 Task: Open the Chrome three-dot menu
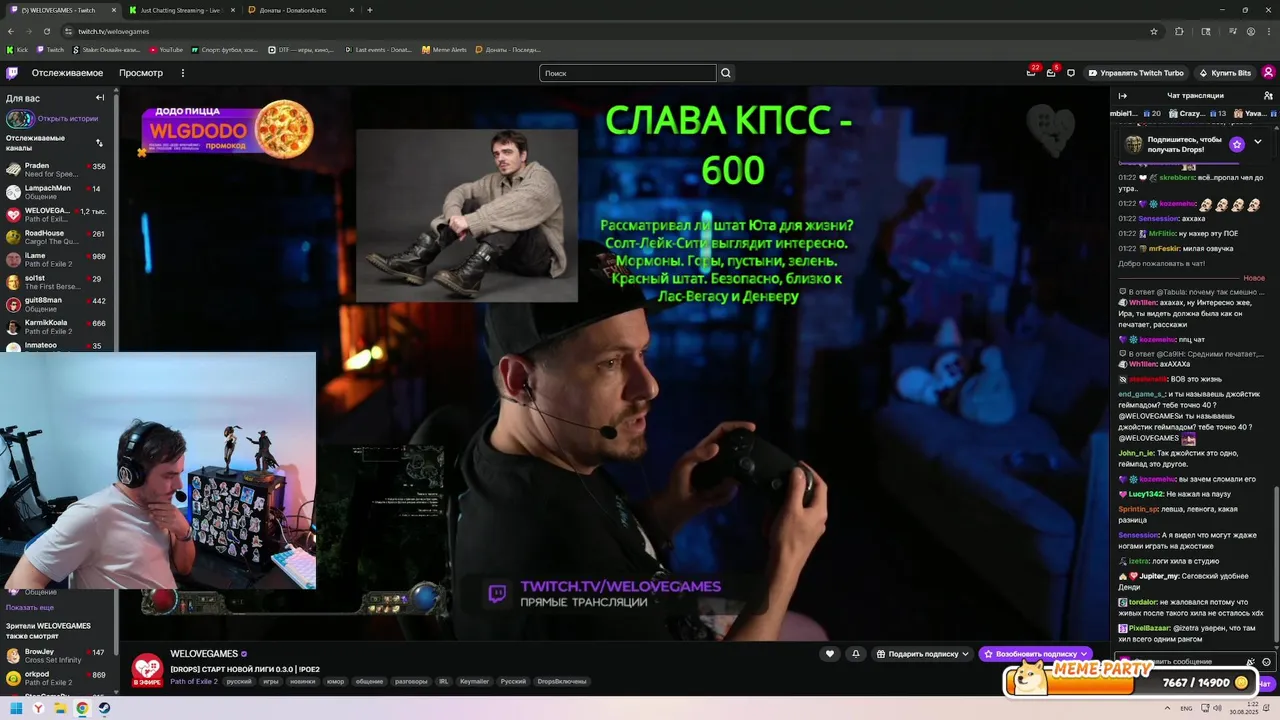1268,31
